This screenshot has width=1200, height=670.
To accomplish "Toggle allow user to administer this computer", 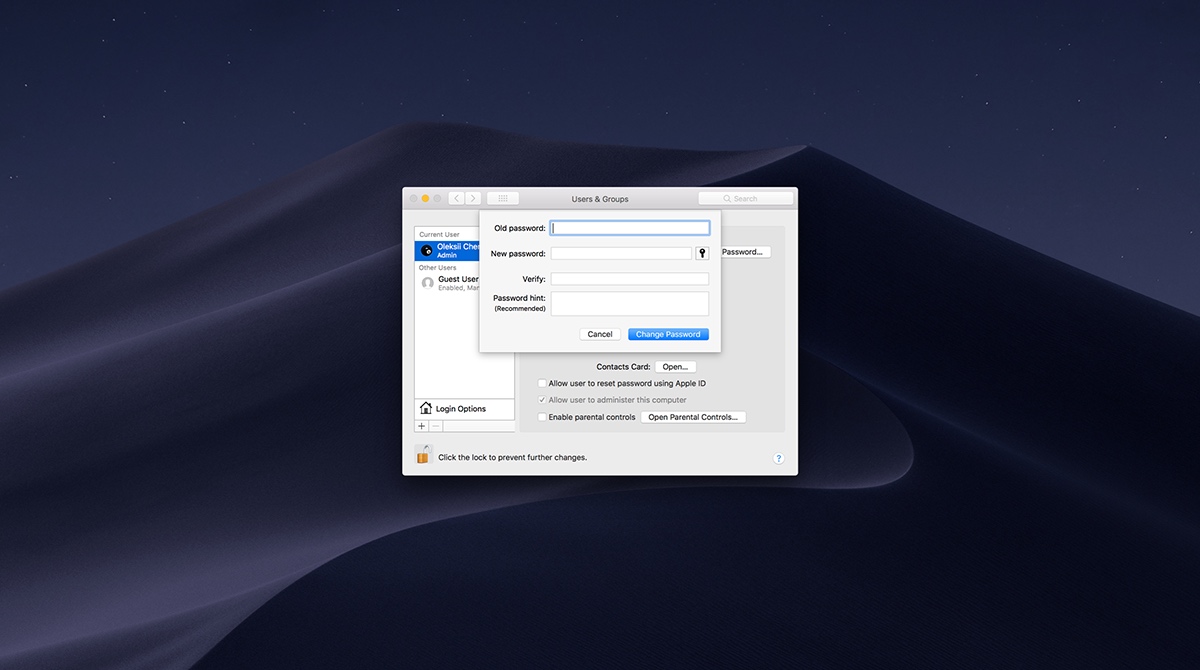I will click(543, 400).
